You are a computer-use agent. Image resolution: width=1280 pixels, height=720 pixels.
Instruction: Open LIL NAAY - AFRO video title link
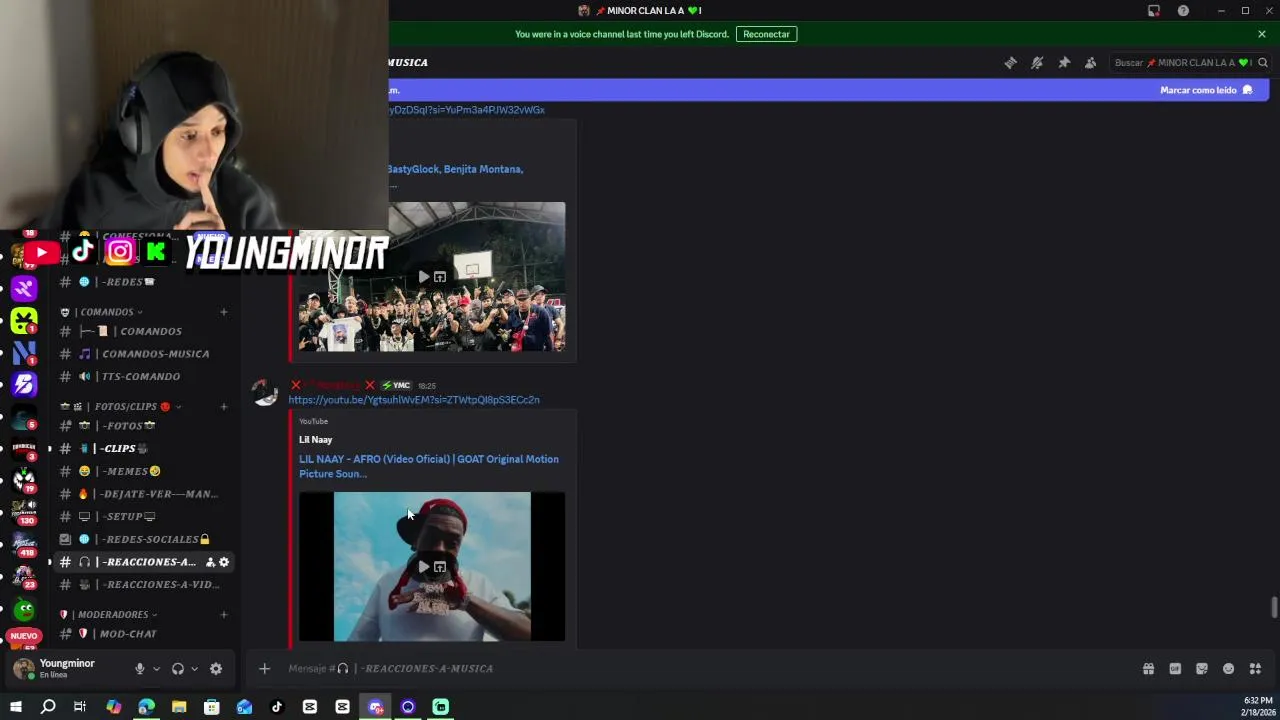[x=429, y=467]
